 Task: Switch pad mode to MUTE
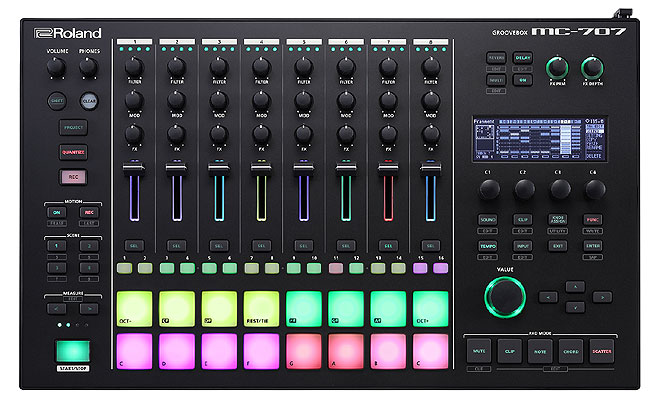[x=479, y=351]
